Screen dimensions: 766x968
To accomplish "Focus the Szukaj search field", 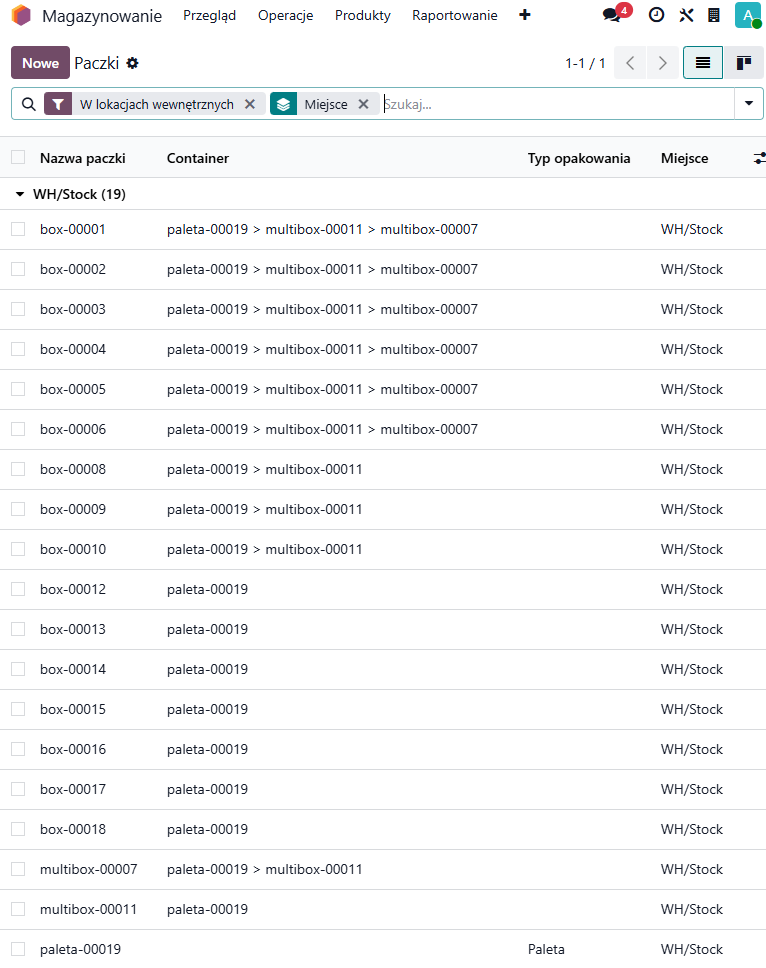I will [x=555, y=104].
